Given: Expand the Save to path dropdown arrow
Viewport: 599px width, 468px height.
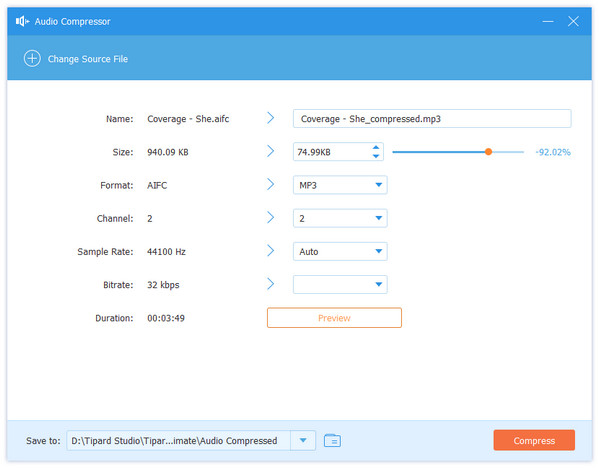Looking at the screenshot, I should tap(303, 440).
